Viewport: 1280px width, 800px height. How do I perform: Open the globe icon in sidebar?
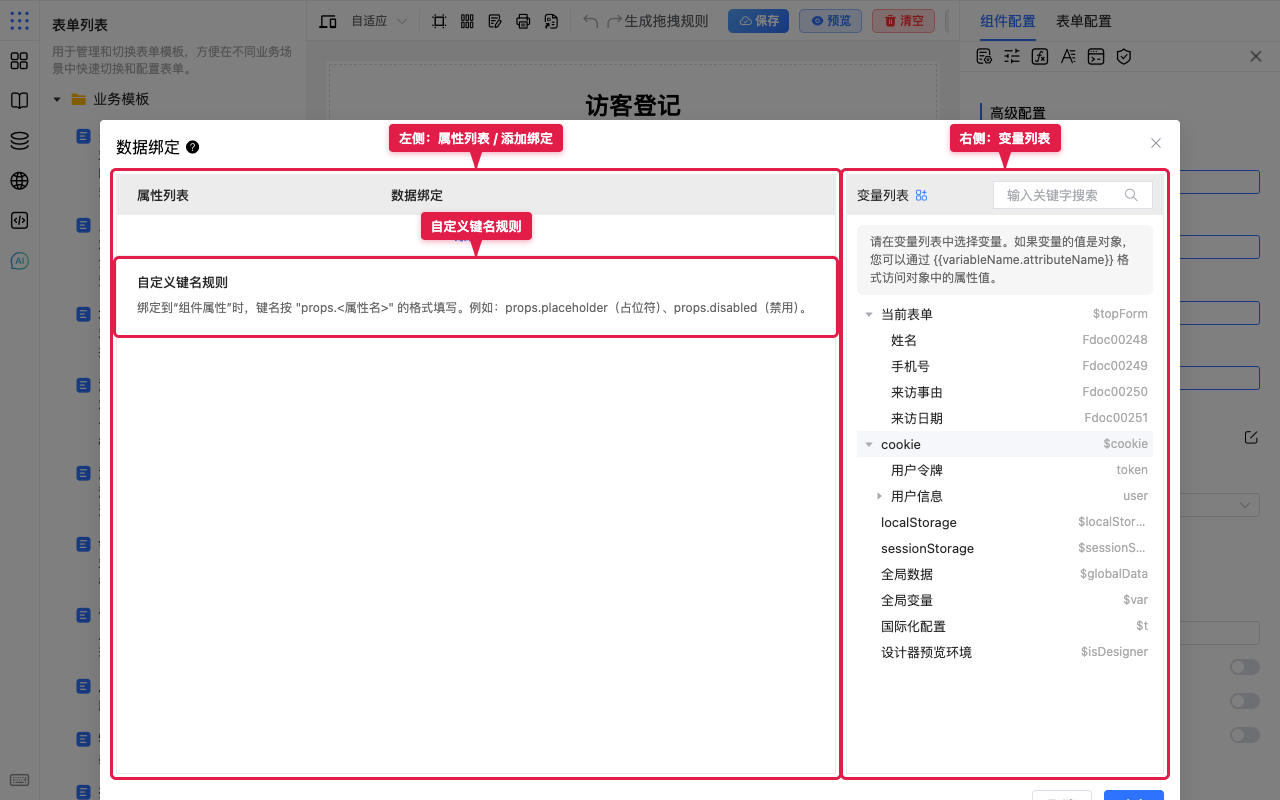click(x=19, y=181)
